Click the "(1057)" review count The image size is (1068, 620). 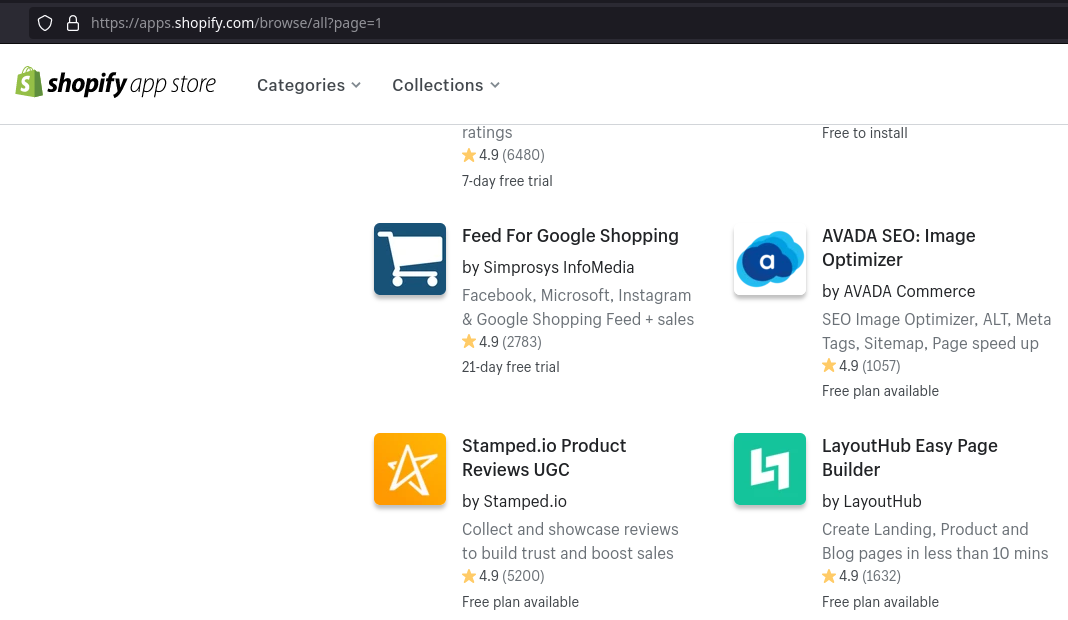tap(881, 367)
